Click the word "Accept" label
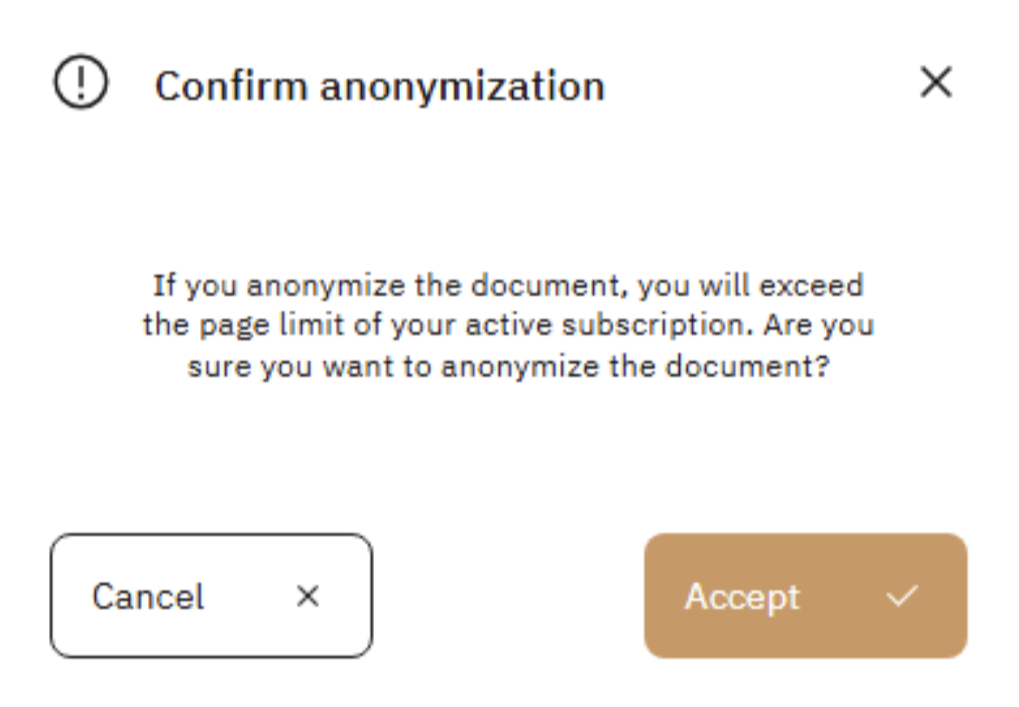 [x=742, y=597]
